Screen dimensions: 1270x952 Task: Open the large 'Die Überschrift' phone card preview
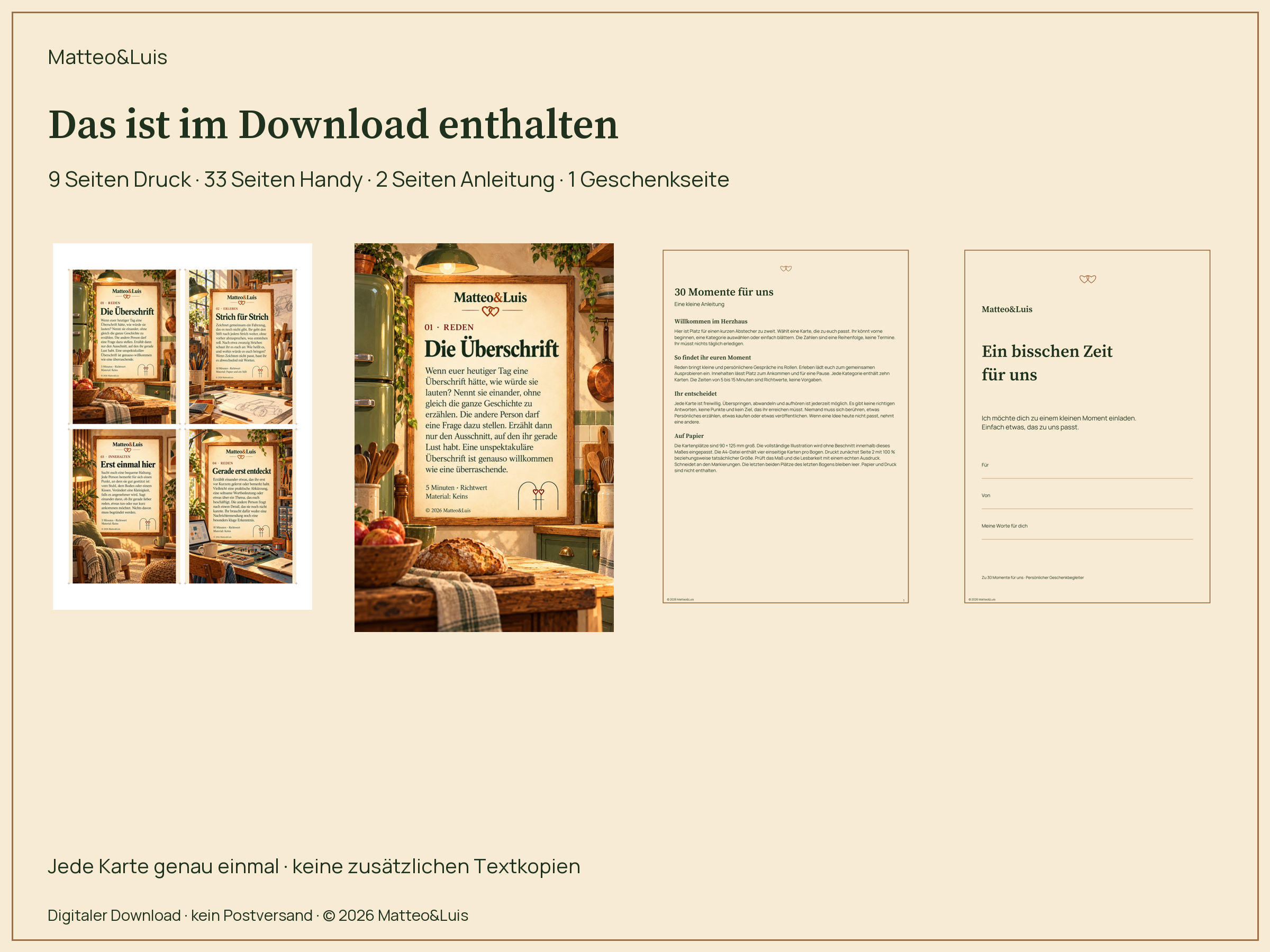point(484,437)
